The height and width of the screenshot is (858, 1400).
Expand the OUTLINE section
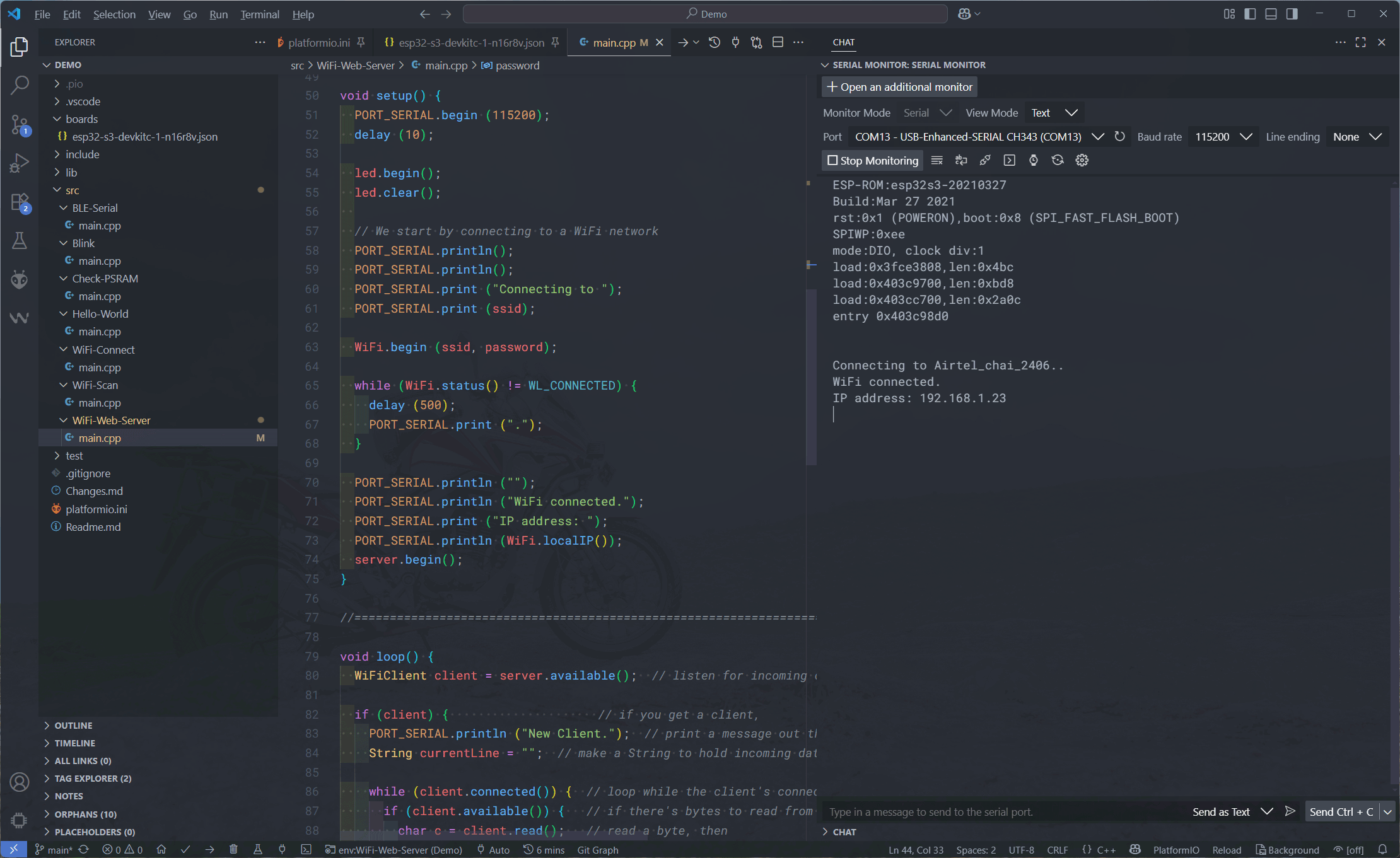tap(73, 726)
